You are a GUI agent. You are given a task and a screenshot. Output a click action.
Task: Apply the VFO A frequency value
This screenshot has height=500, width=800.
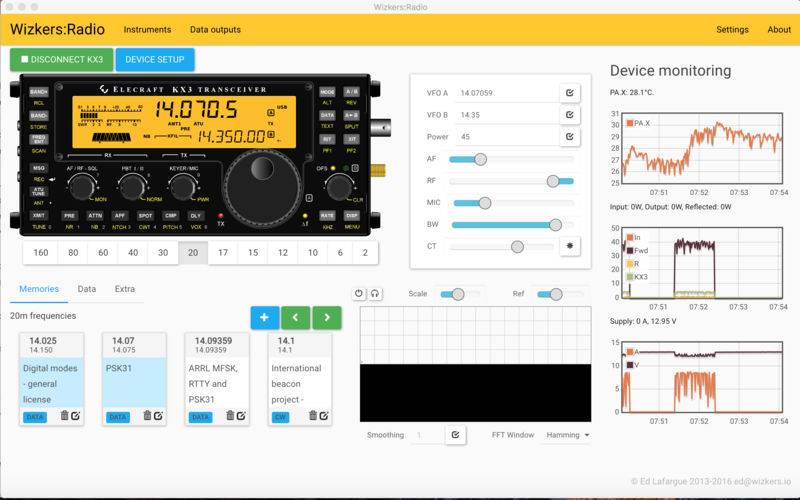pos(569,93)
